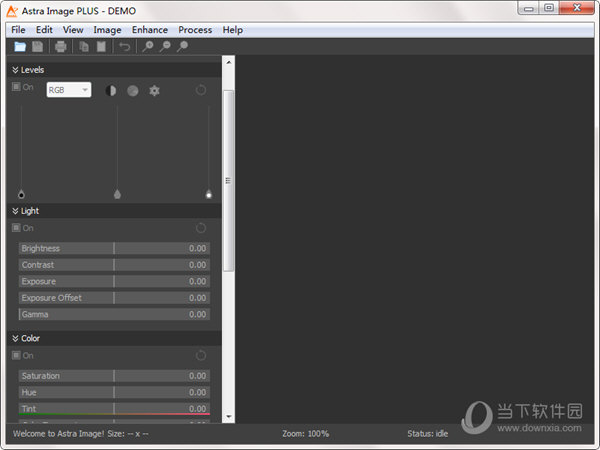The image size is (600, 450).
Task: Click the side panel scrollbar thumb
Action: (228, 181)
